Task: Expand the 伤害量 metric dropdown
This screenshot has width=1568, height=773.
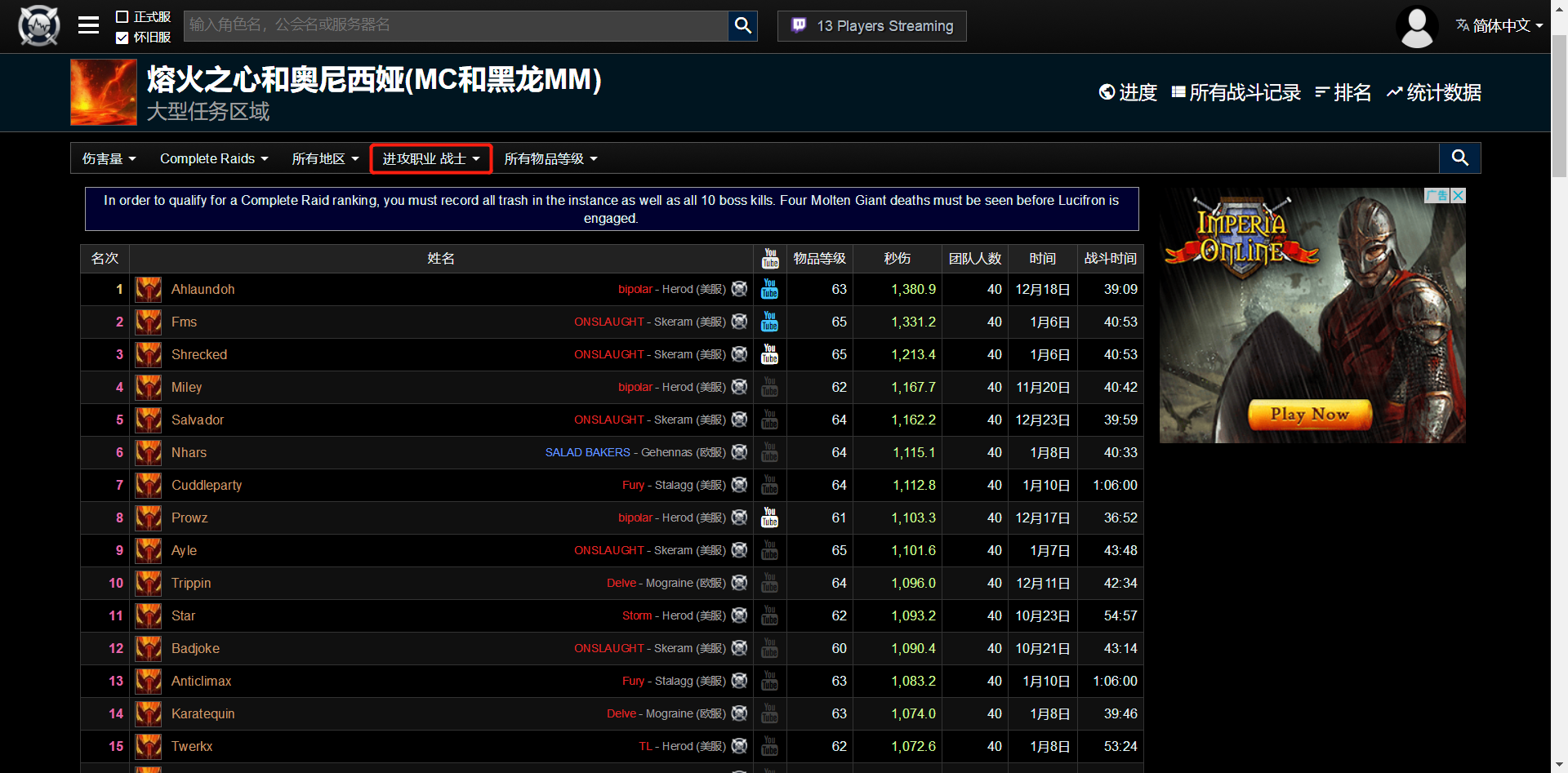Action: pyautogui.click(x=109, y=159)
